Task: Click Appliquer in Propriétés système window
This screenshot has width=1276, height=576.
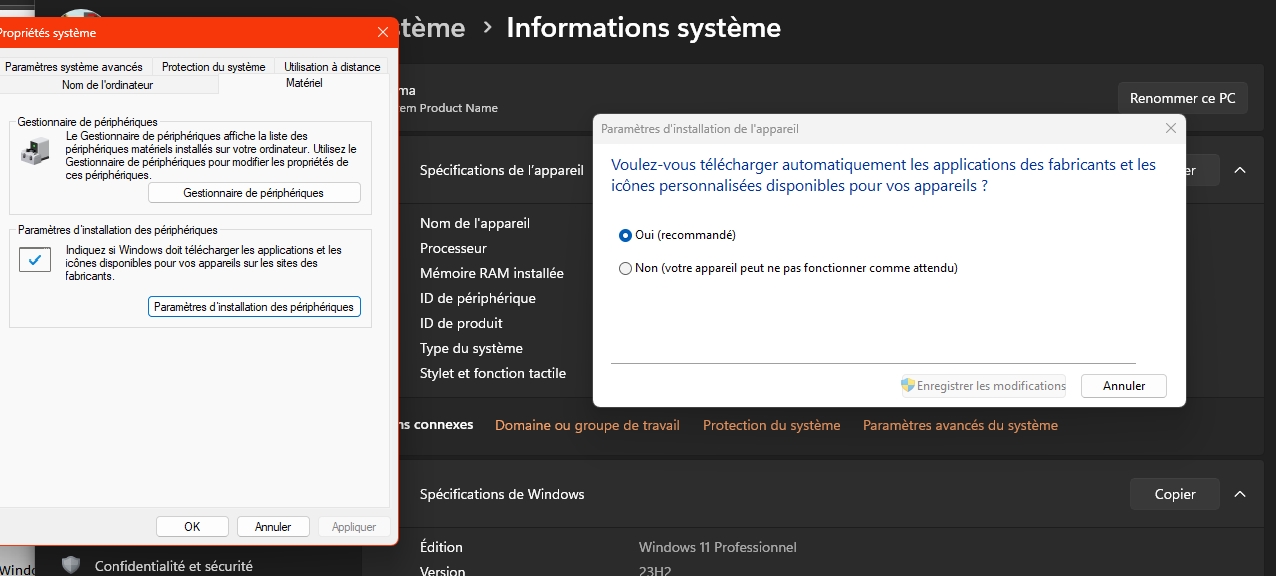Action: 354,527
